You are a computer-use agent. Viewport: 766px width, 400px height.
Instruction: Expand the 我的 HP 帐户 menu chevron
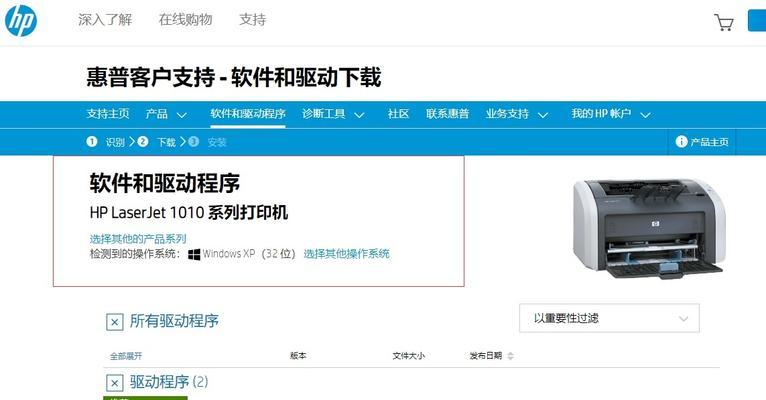pyautogui.click(x=645, y=115)
